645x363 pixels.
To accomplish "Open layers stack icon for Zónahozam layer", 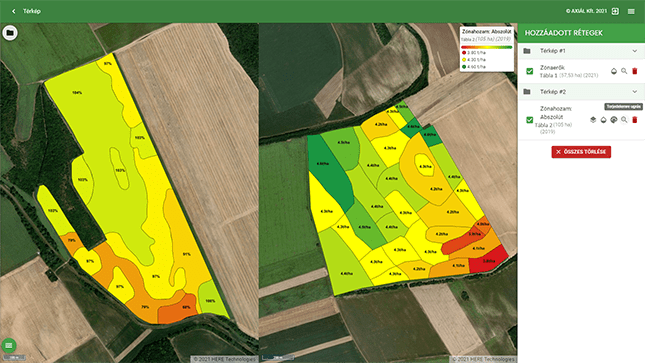I will (593, 120).
